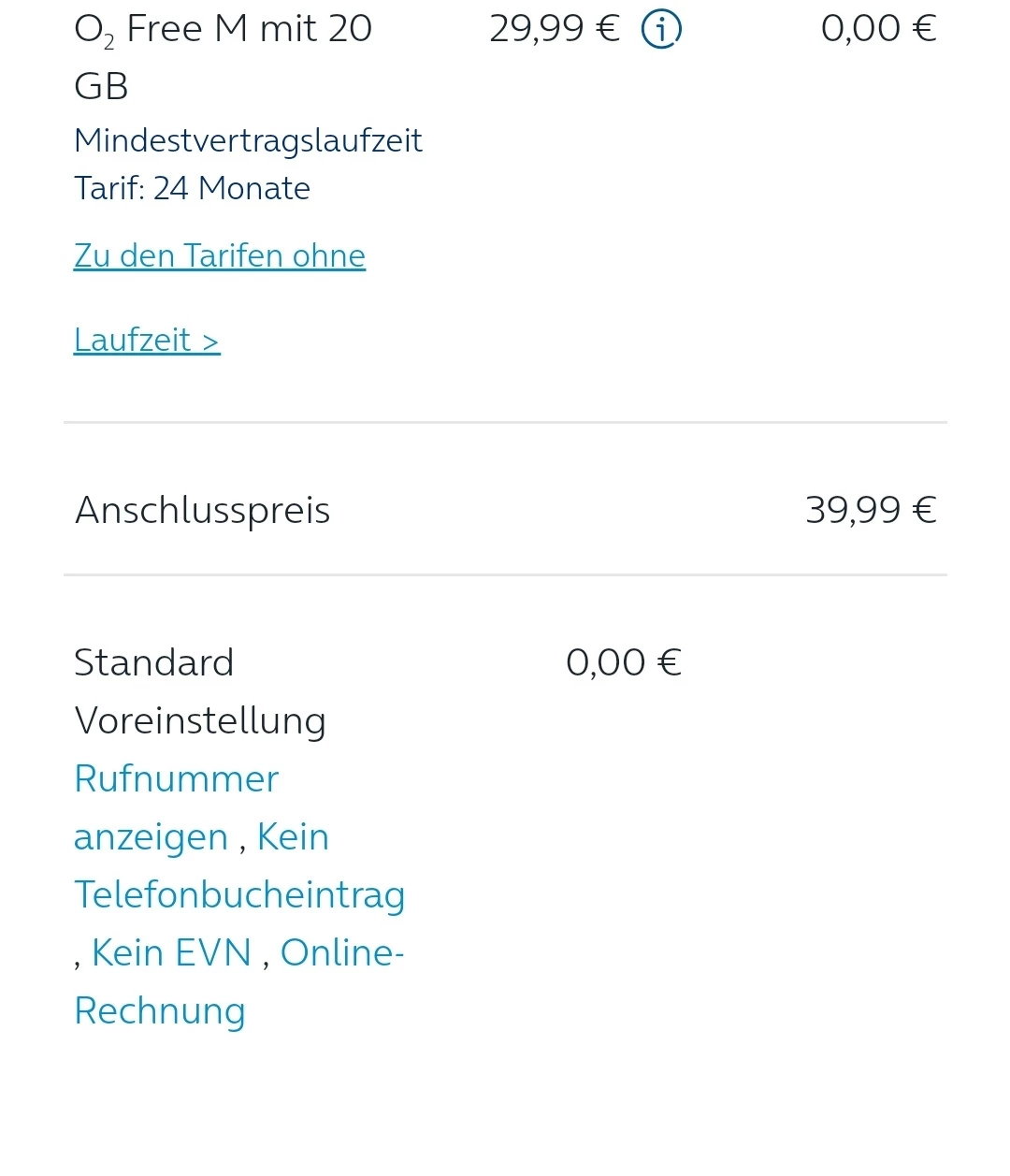The height and width of the screenshot is (1176, 1010).
Task: Click the chevron after 'Laufzeit'
Action: point(210,341)
